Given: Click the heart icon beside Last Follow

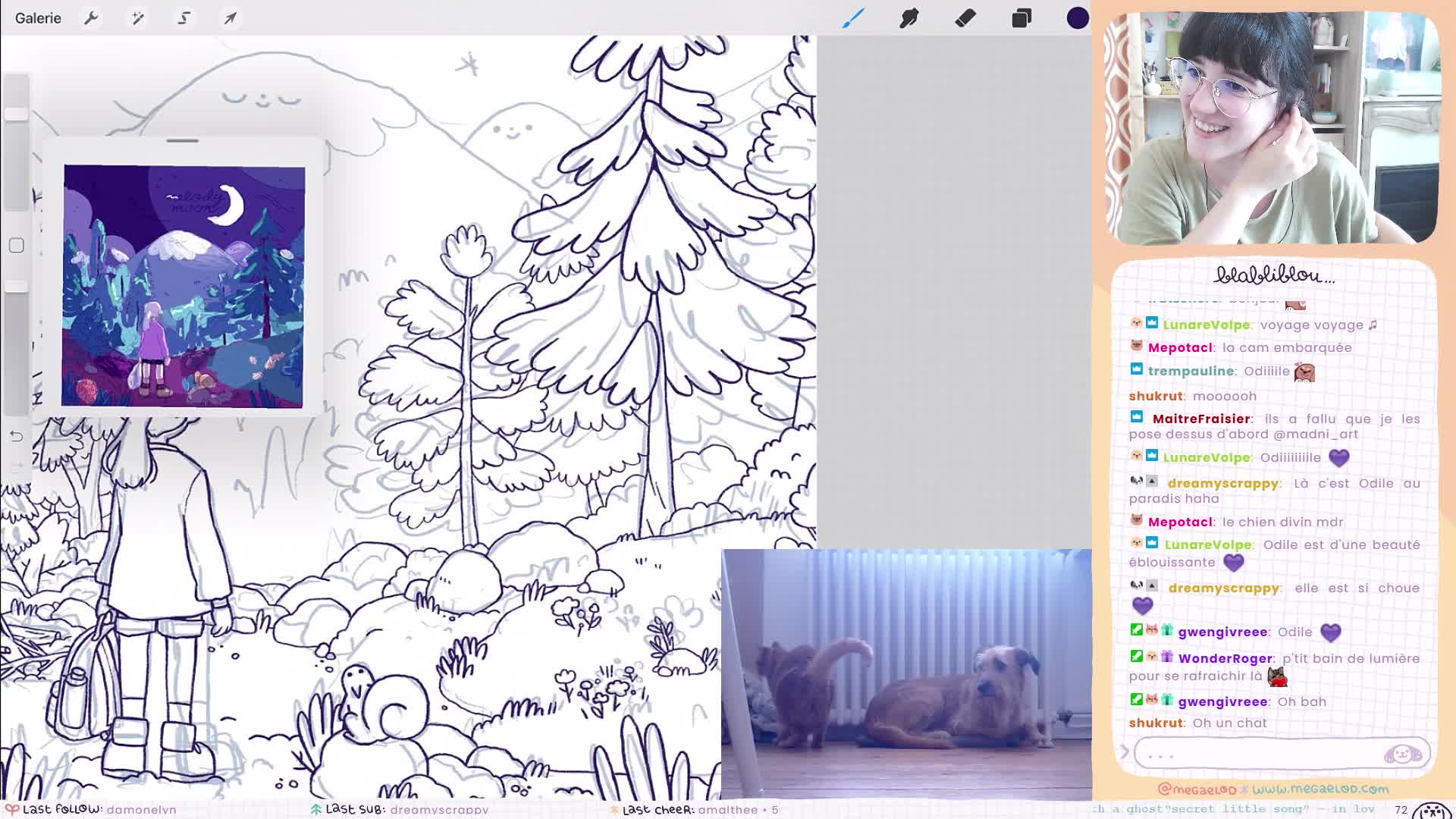Looking at the screenshot, I should (x=11, y=809).
